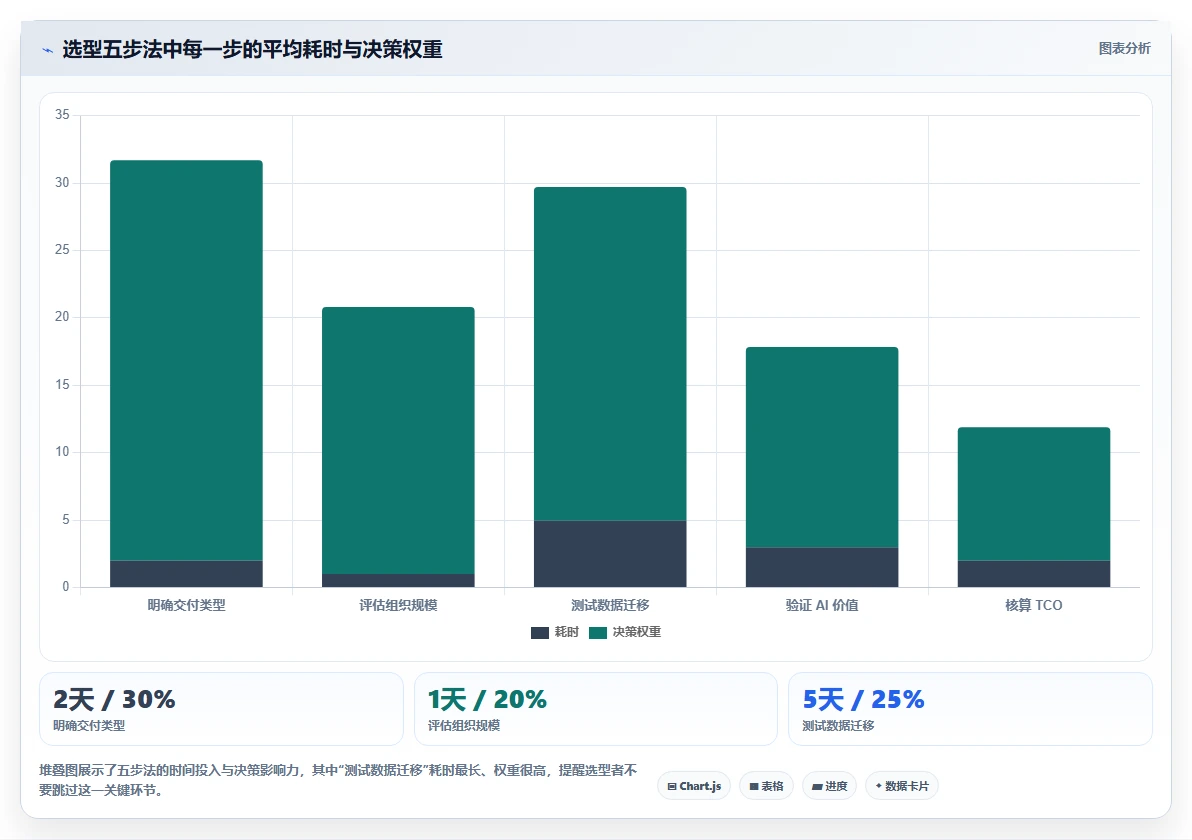Open the 图表分析 label in the header
The height and width of the screenshot is (840, 1192).
1124,49
